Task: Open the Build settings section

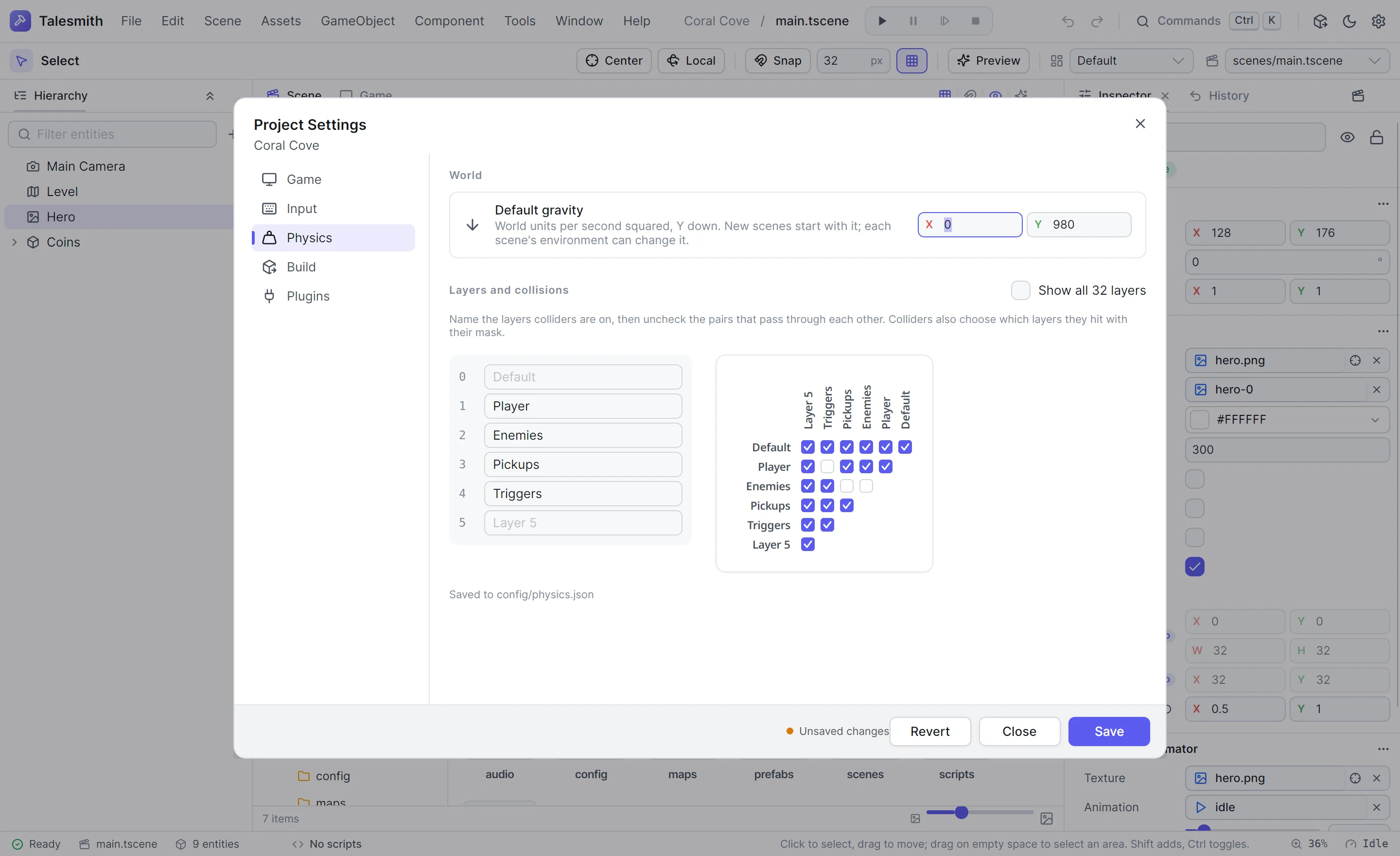Action: [x=333, y=267]
